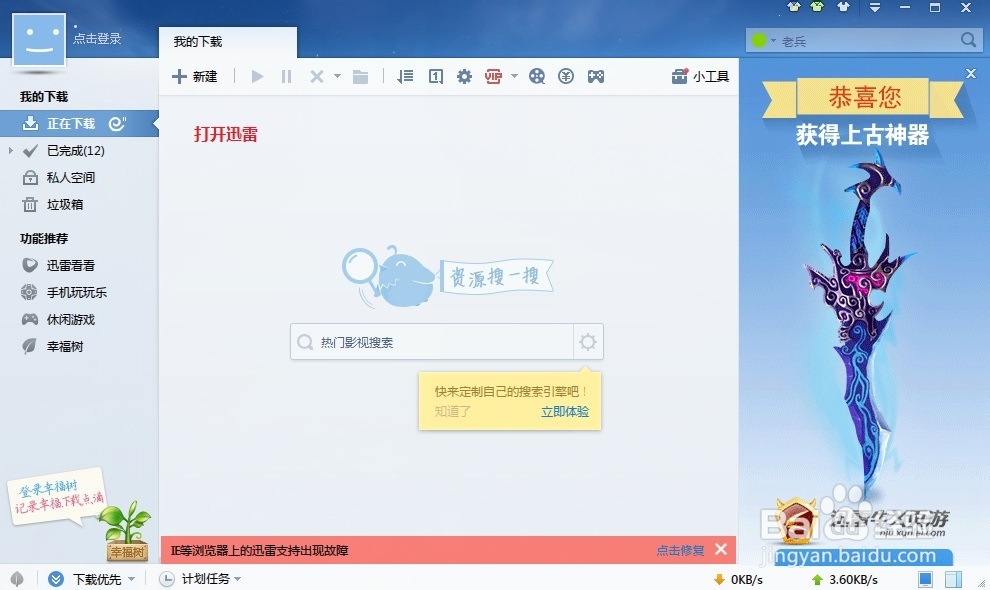Click the VIP icon

[493, 76]
